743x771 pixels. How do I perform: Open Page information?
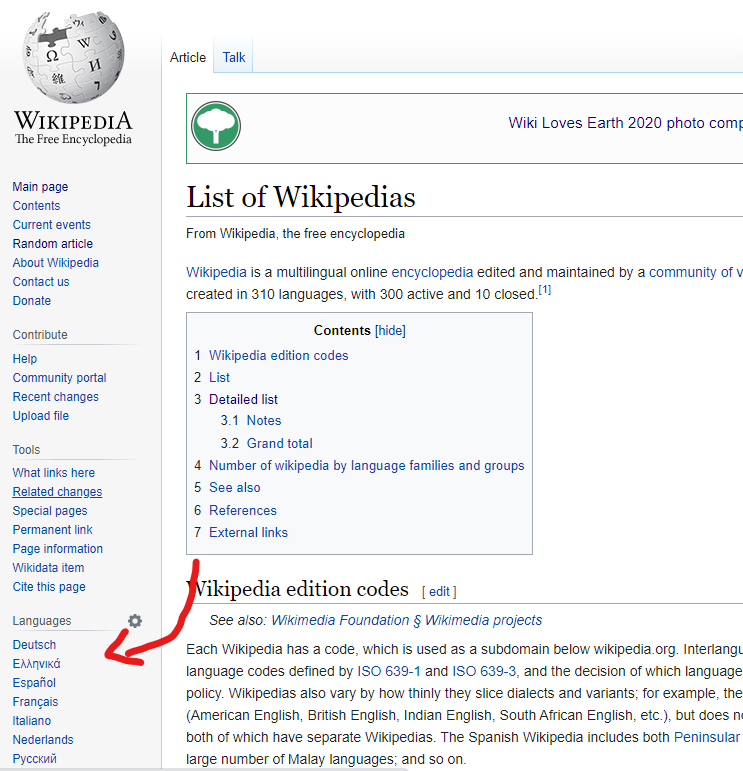tap(58, 549)
